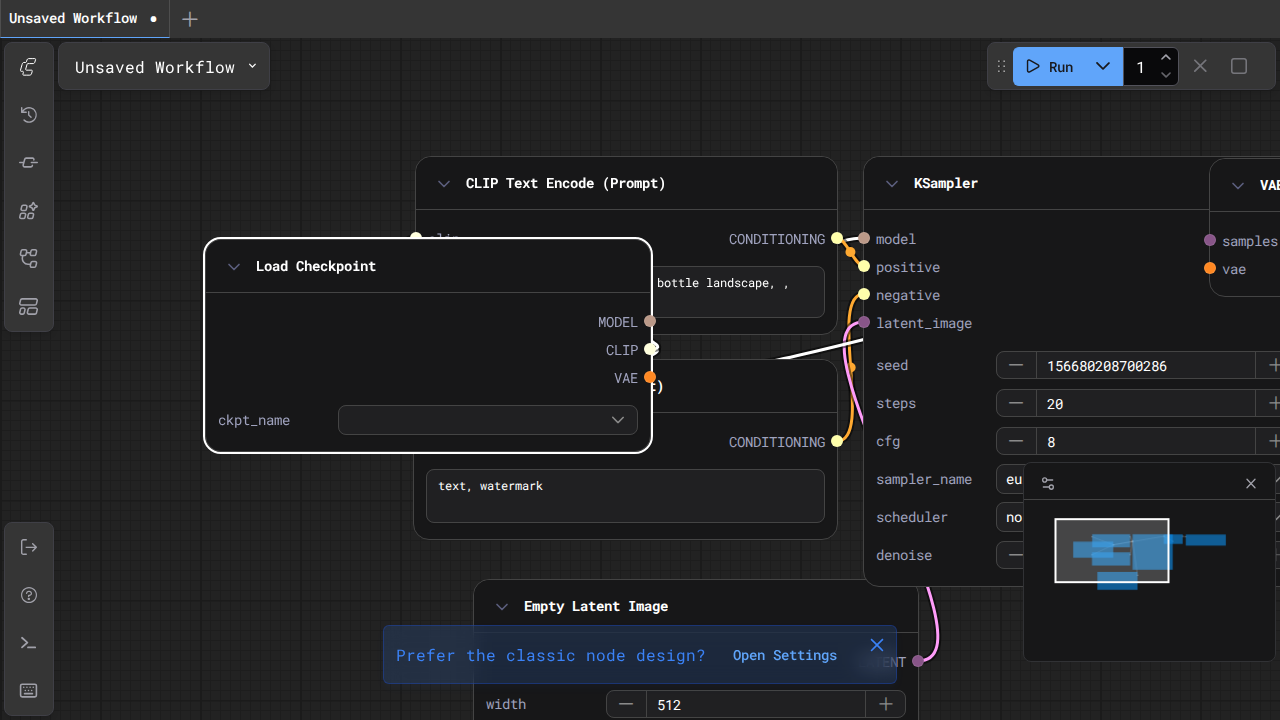The image size is (1280, 720).
Task: Open minimap settings sliders icon
Action: [1048, 484]
